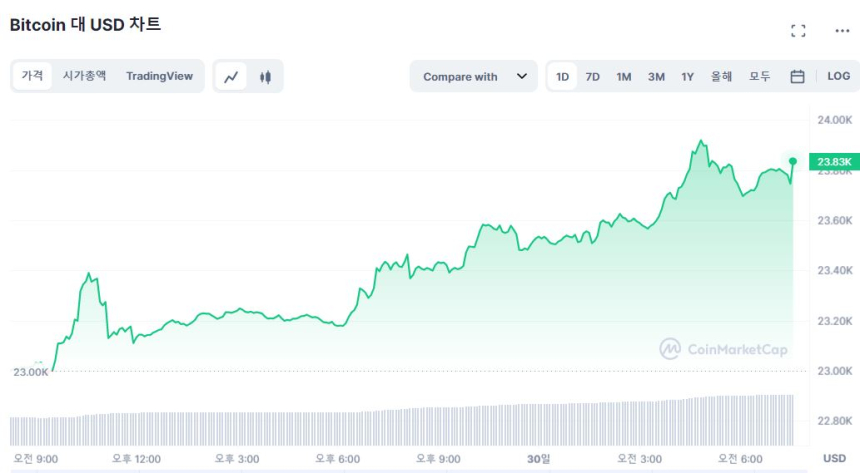
Task: Click the Compare with chevron arrow
Action: tap(521, 76)
